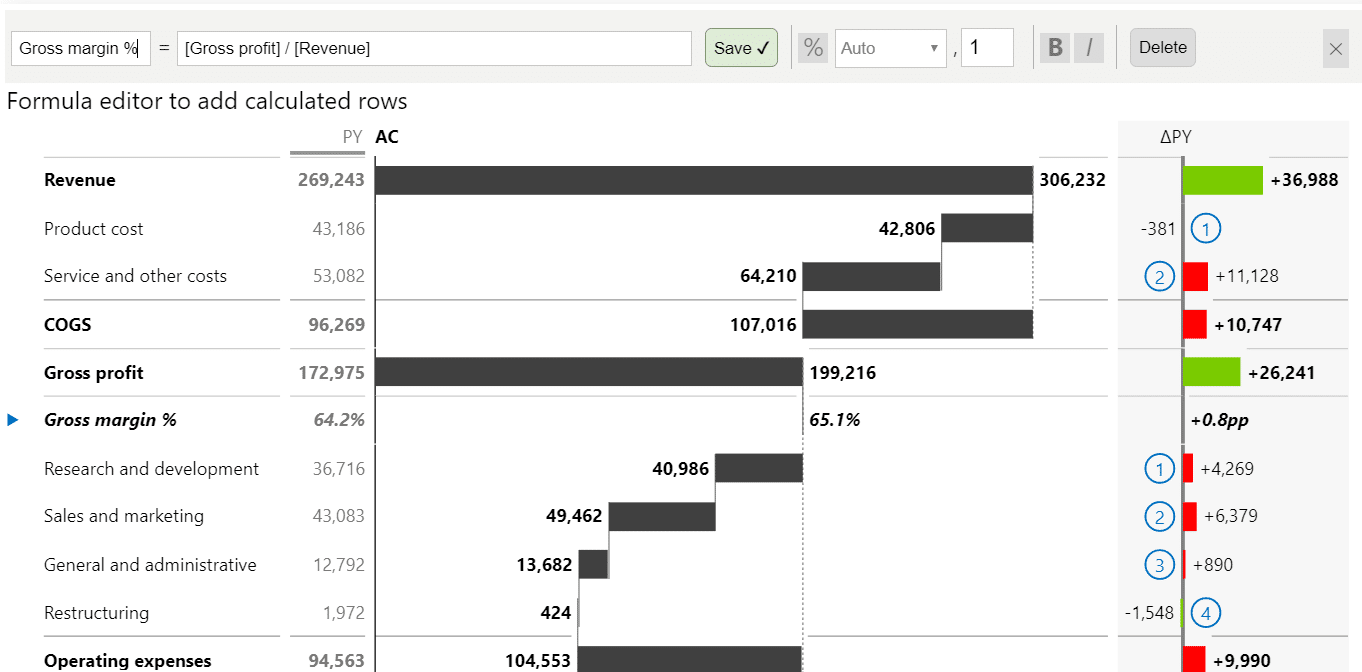1362x672 pixels.
Task: Click the decimal places field
Action: 987,48
